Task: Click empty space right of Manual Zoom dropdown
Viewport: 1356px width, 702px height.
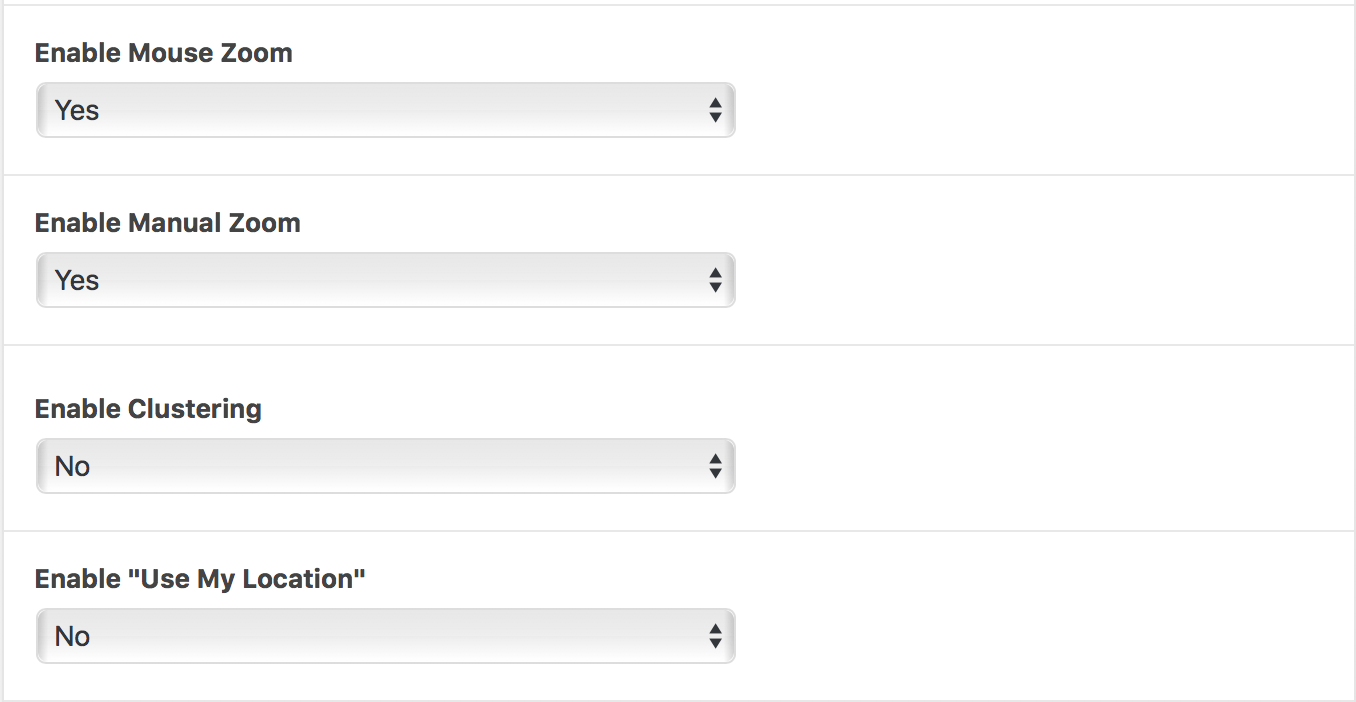Action: (x=1040, y=280)
